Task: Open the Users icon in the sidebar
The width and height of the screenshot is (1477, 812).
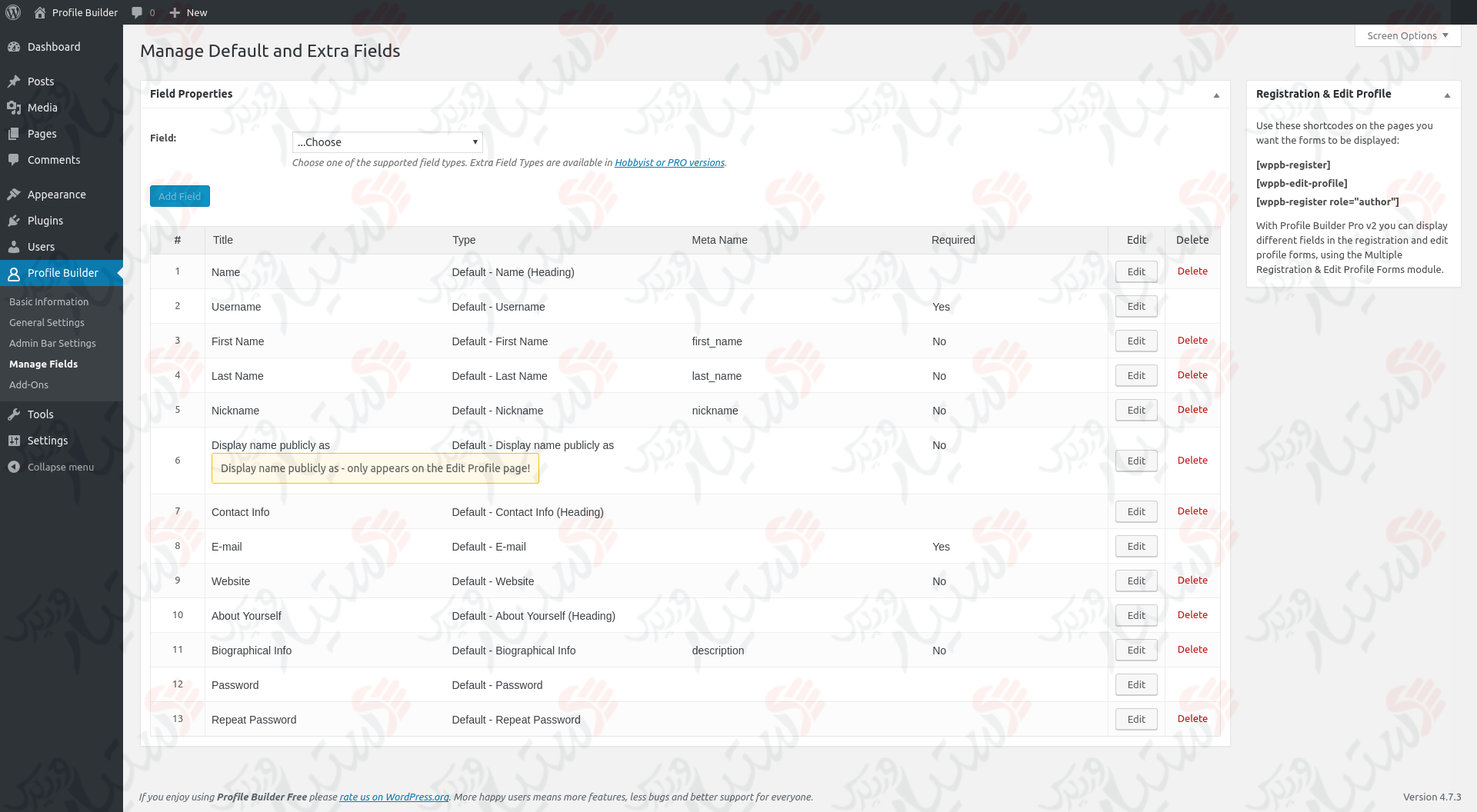Action: [15, 247]
